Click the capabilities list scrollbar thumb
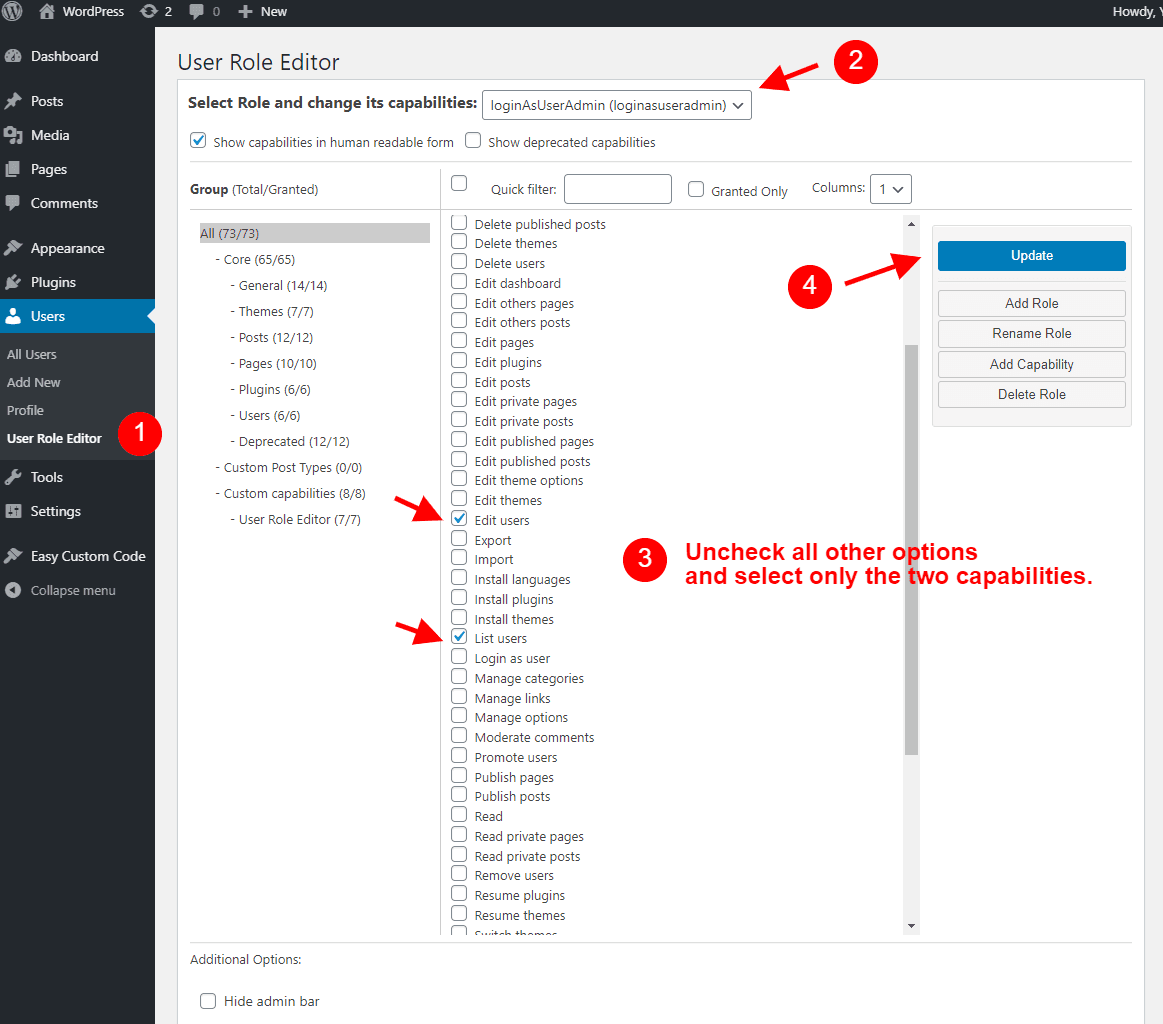Image resolution: width=1163 pixels, height=1024 pixels. [911, 549]
